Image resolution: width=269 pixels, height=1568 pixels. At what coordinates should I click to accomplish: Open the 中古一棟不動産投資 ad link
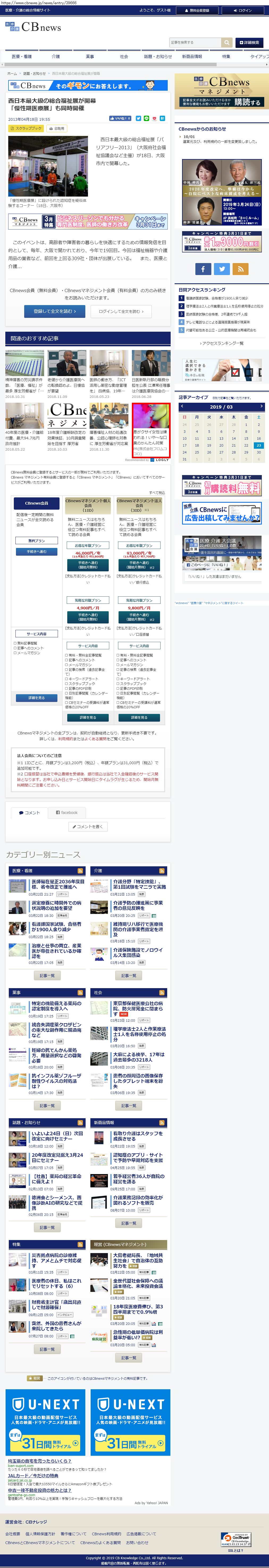coord(40,1490)
